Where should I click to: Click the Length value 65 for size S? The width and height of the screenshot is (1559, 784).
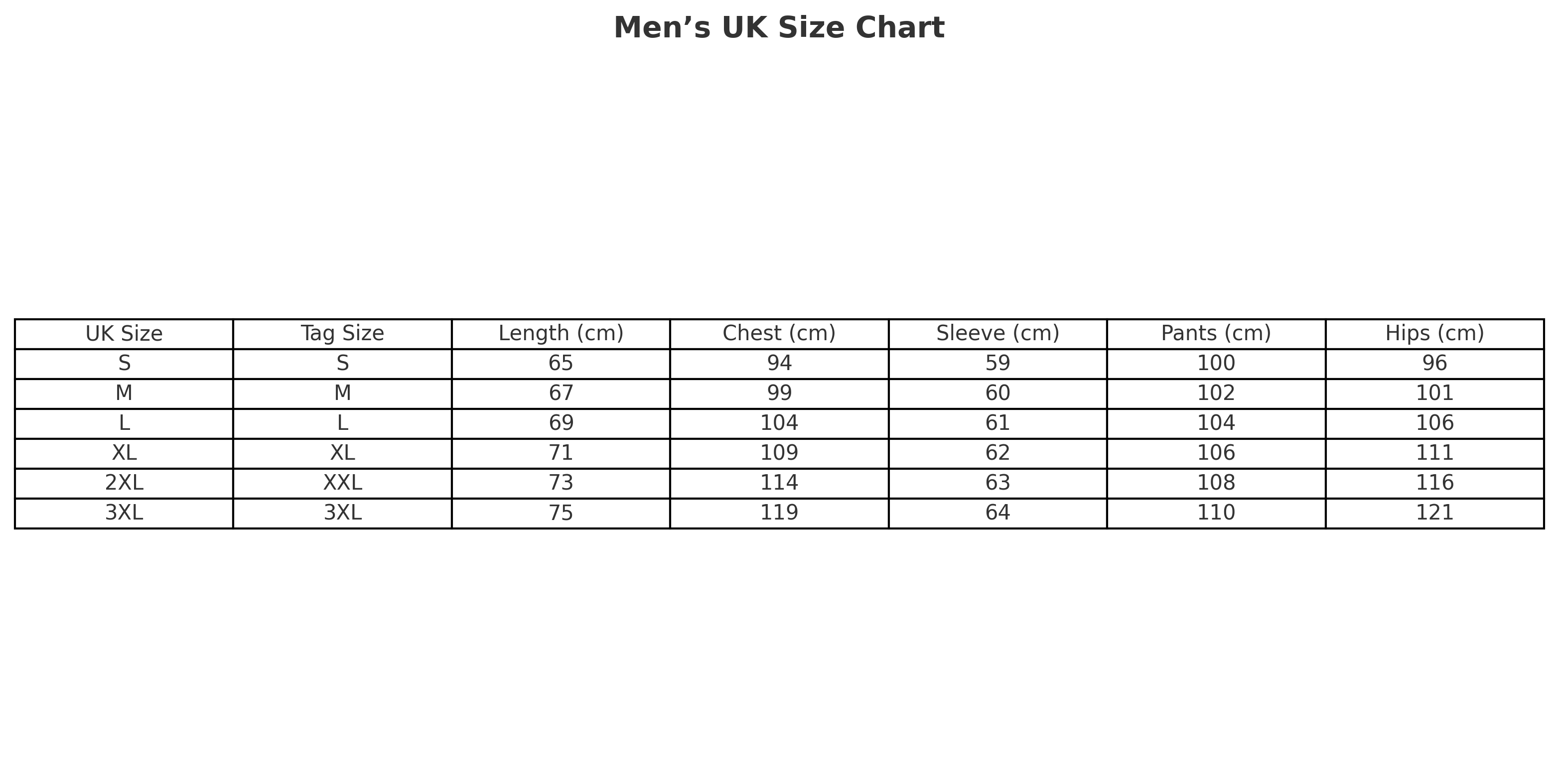pos(561,364)
